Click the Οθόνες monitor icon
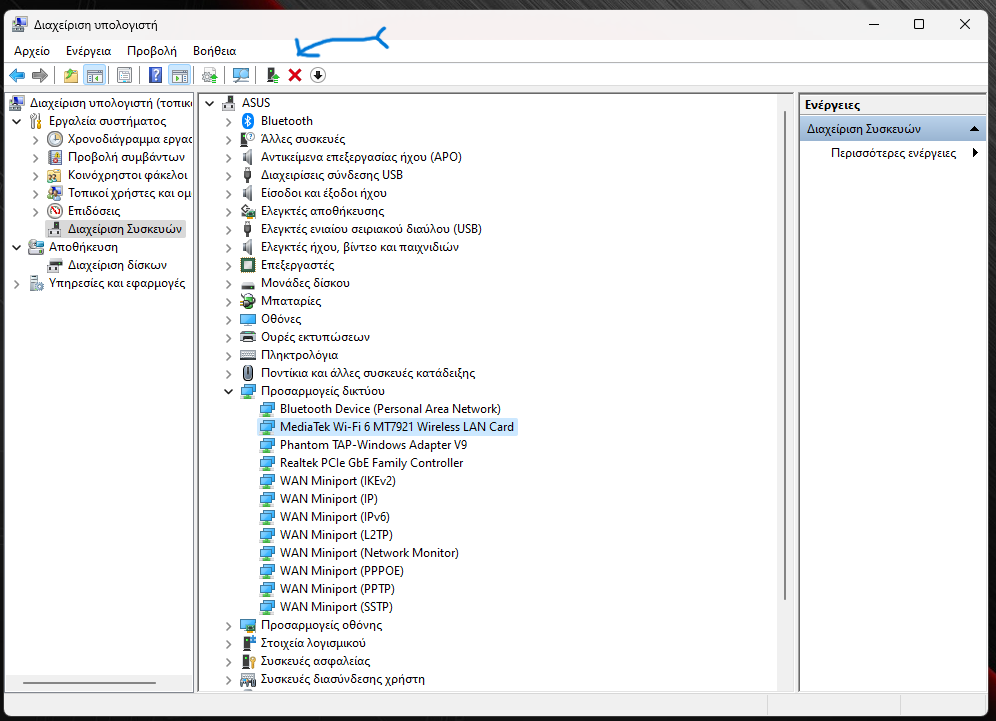 (248, 319)
